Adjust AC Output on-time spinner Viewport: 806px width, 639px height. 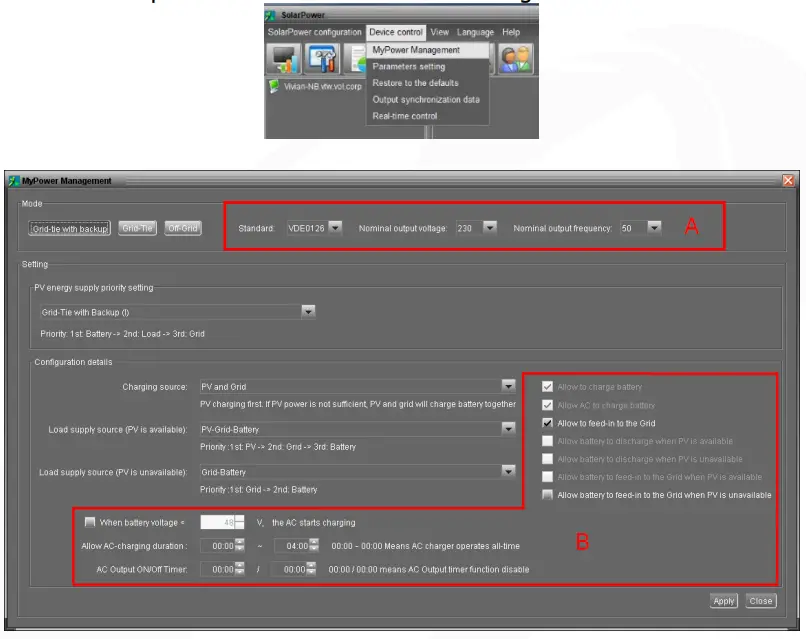pyautogui.click(x=240, y=569)
